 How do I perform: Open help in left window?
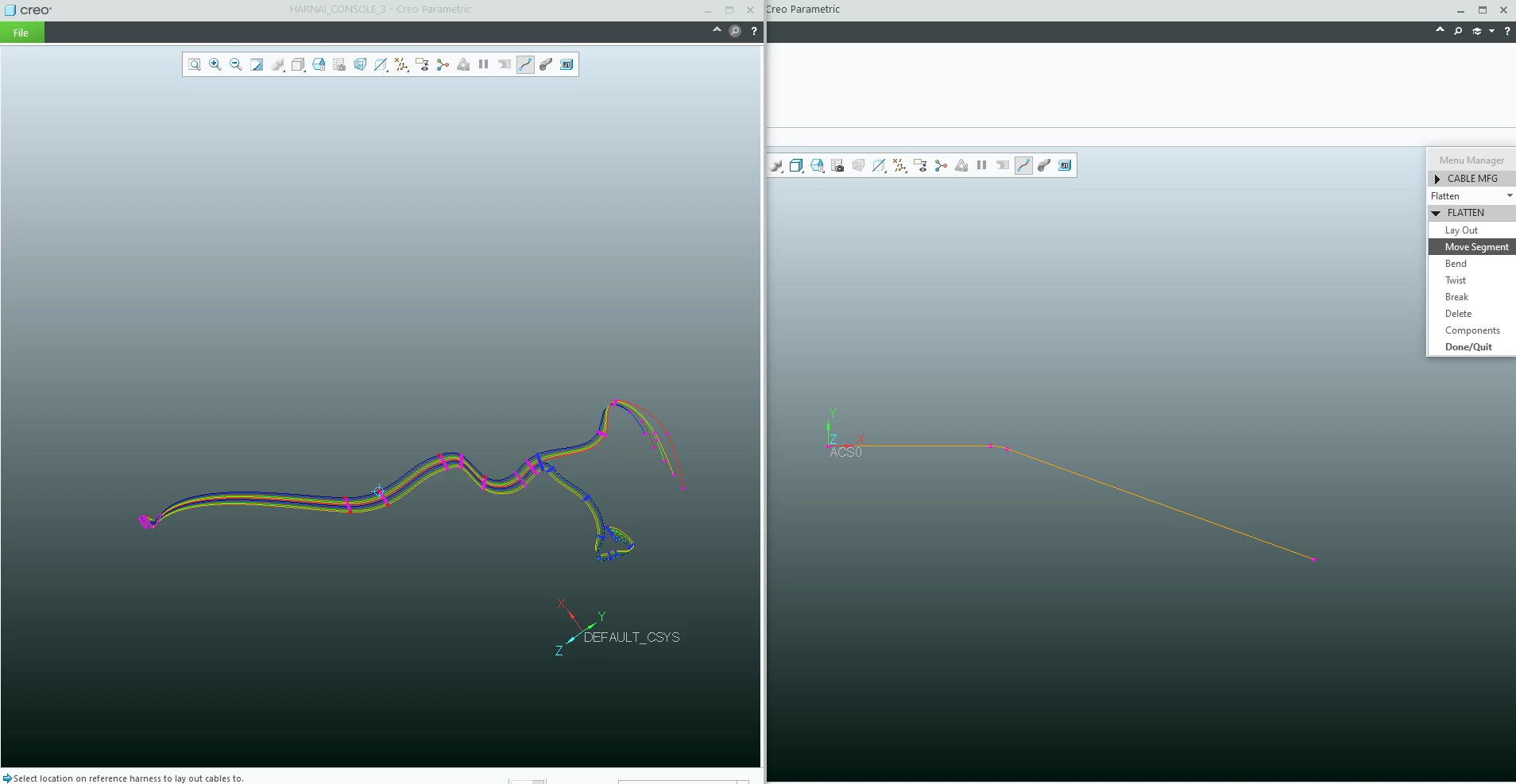coord(754,31)
